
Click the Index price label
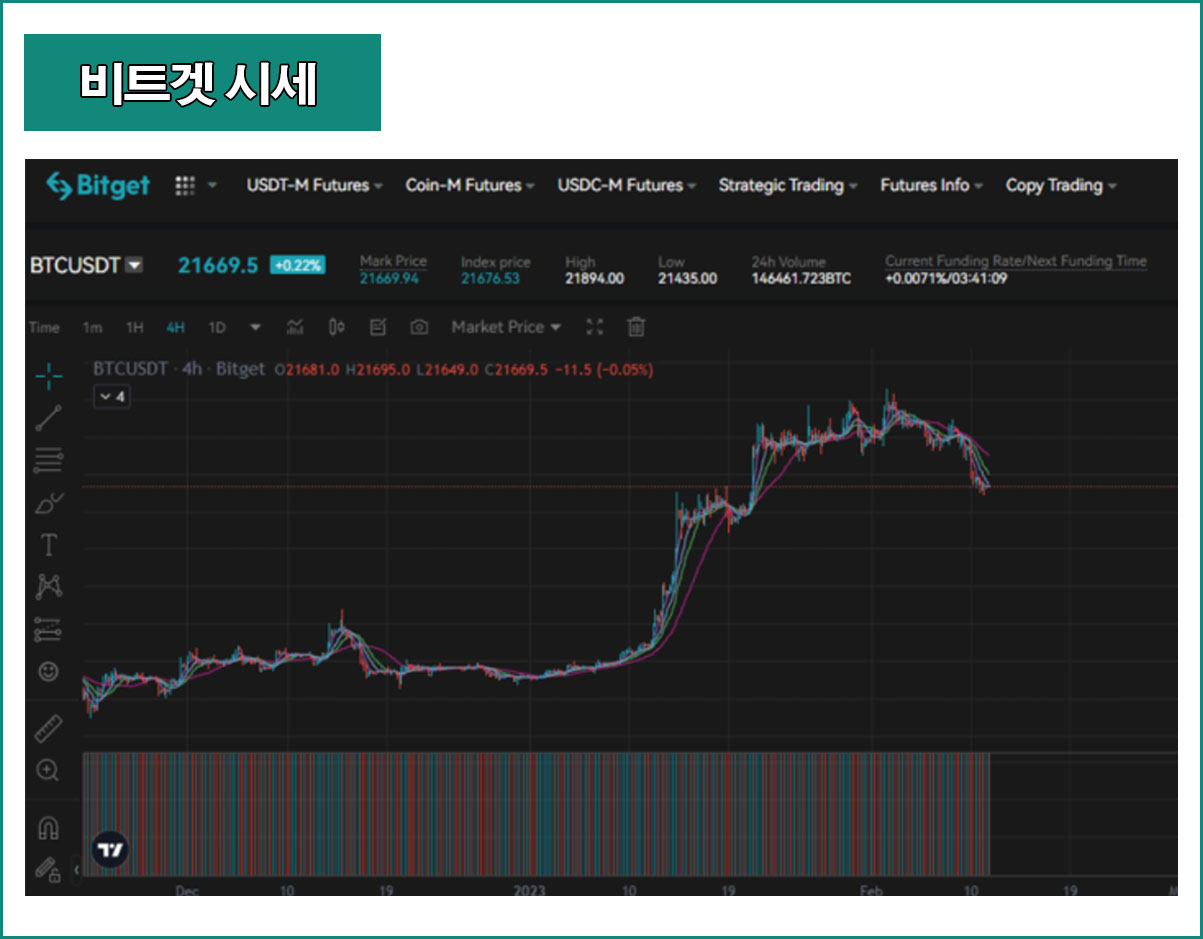pyautogui.click(x=494, y=262)
